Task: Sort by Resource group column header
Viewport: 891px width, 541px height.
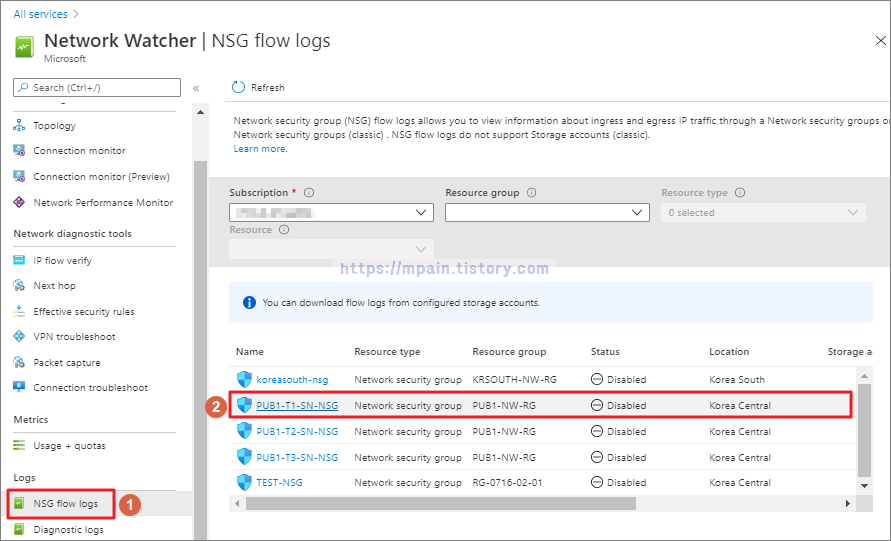Action: click(x=509, y=352)
